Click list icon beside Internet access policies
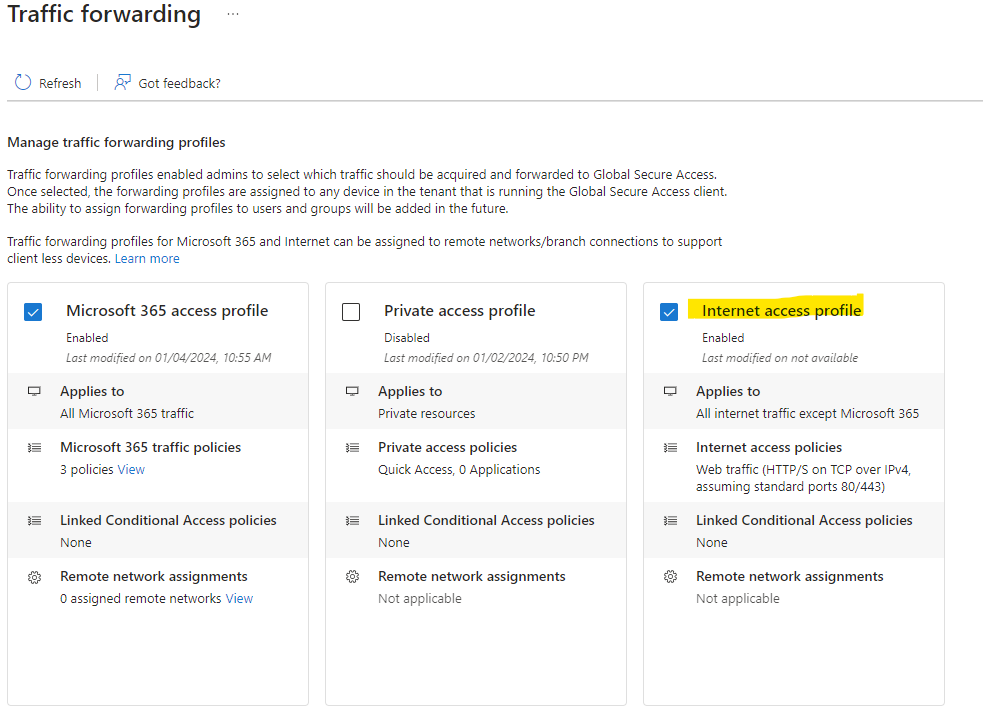 (670, 447)
